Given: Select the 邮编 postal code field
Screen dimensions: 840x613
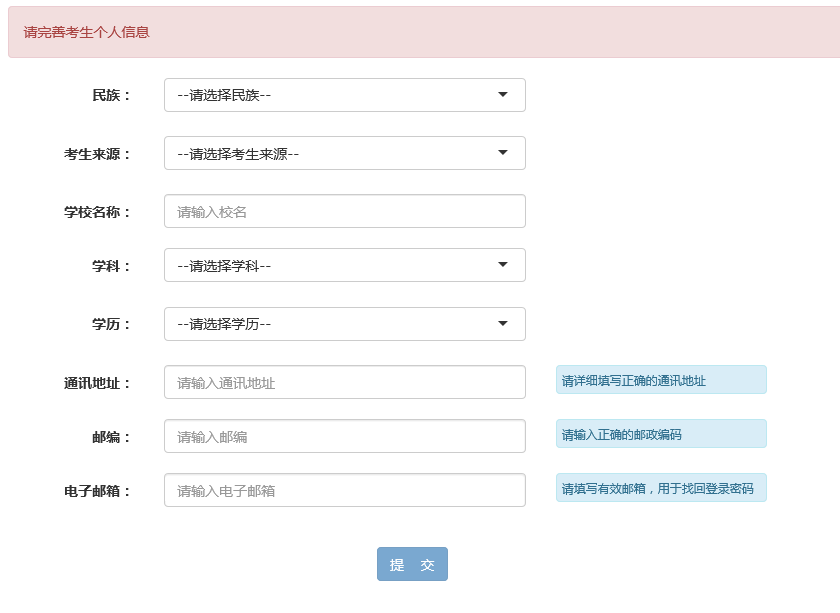Looking at the screenshot, I should click(344, 436).
